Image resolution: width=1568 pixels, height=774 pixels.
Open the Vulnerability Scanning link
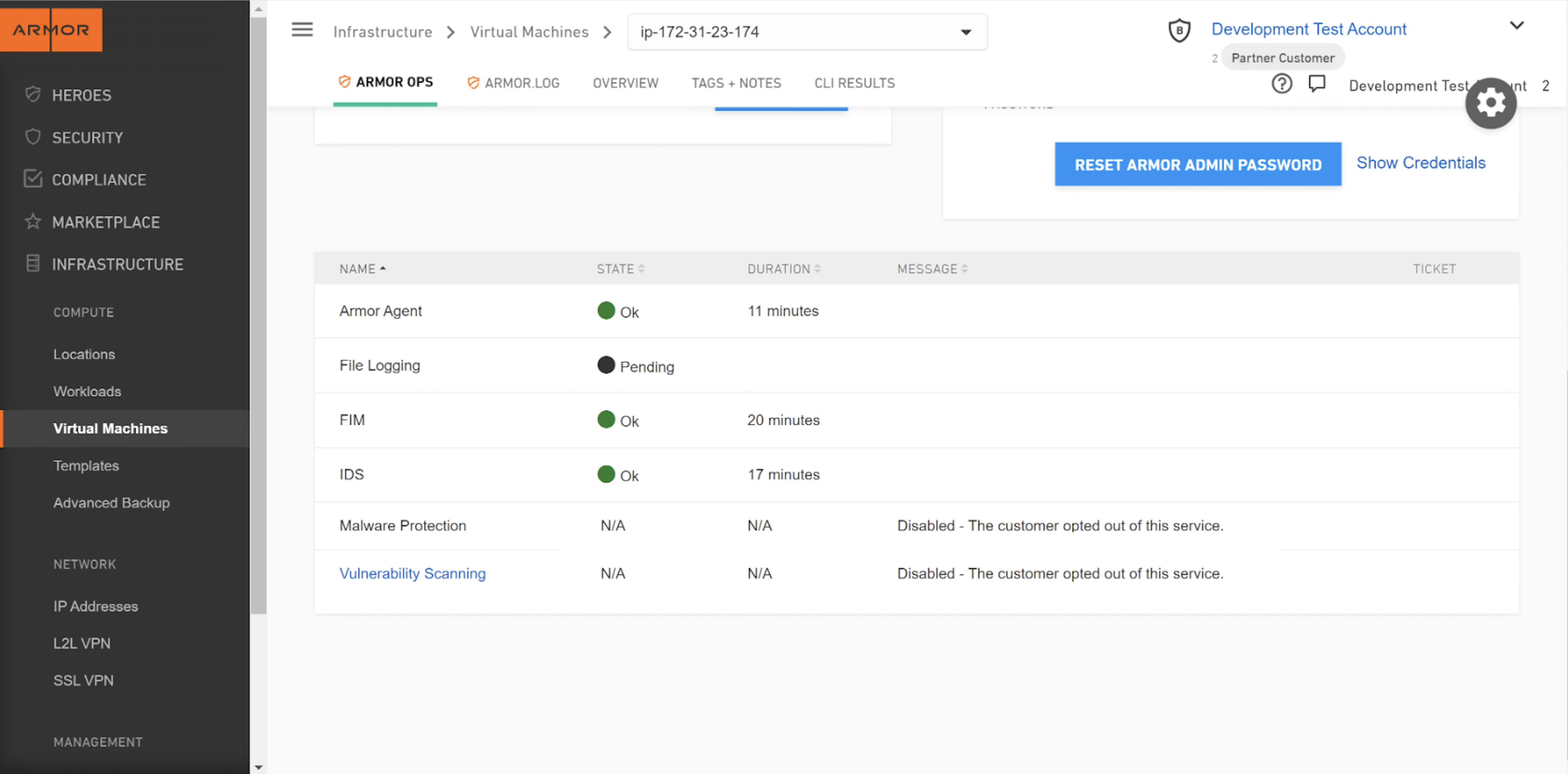[x=412, y=573]
